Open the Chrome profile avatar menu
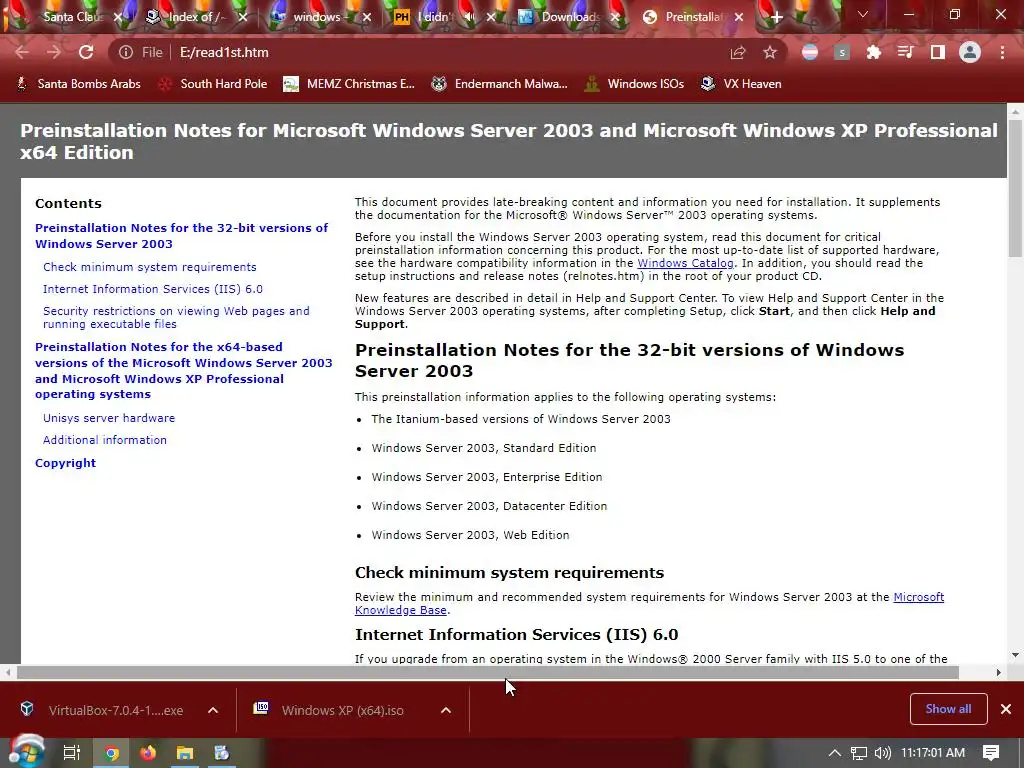The image size is (1024, 768). [x=970, y=52]
